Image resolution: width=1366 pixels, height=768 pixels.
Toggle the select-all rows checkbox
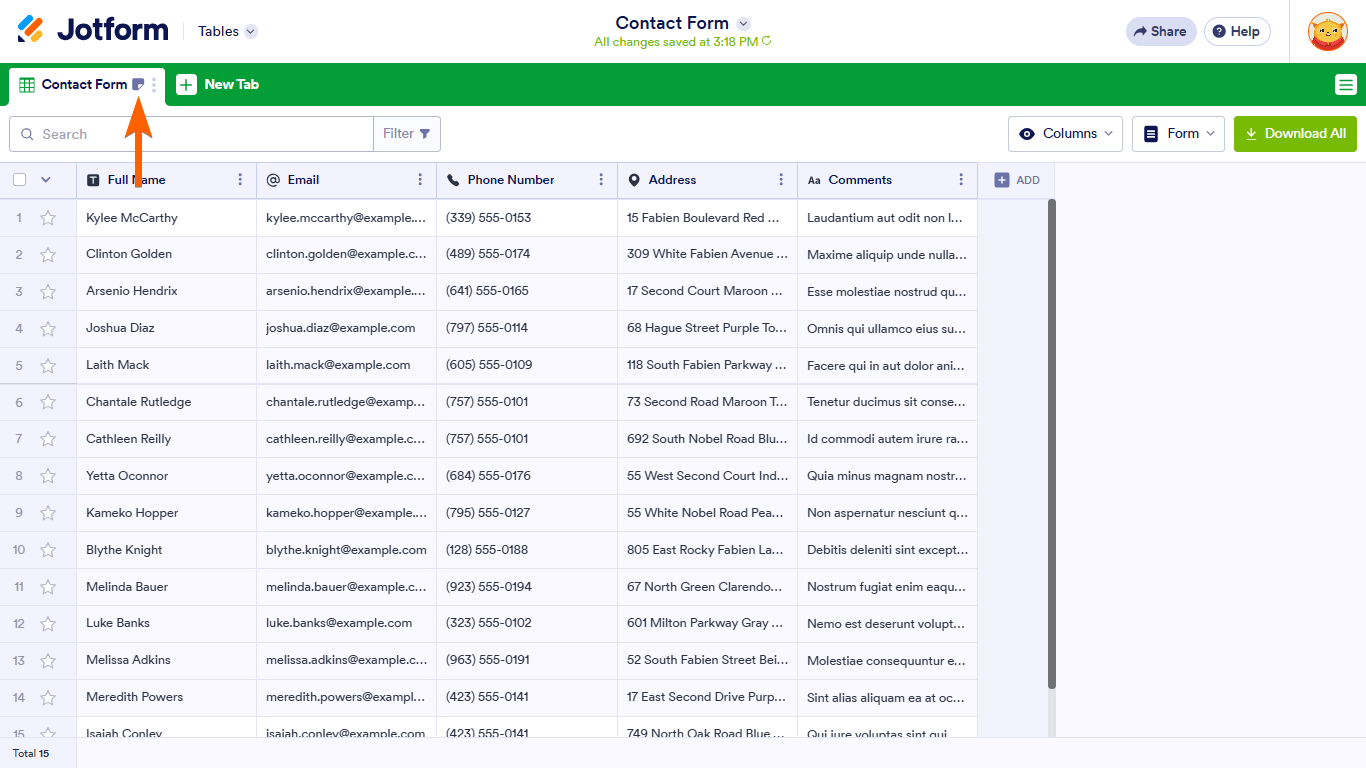click(x=20, y=180)
